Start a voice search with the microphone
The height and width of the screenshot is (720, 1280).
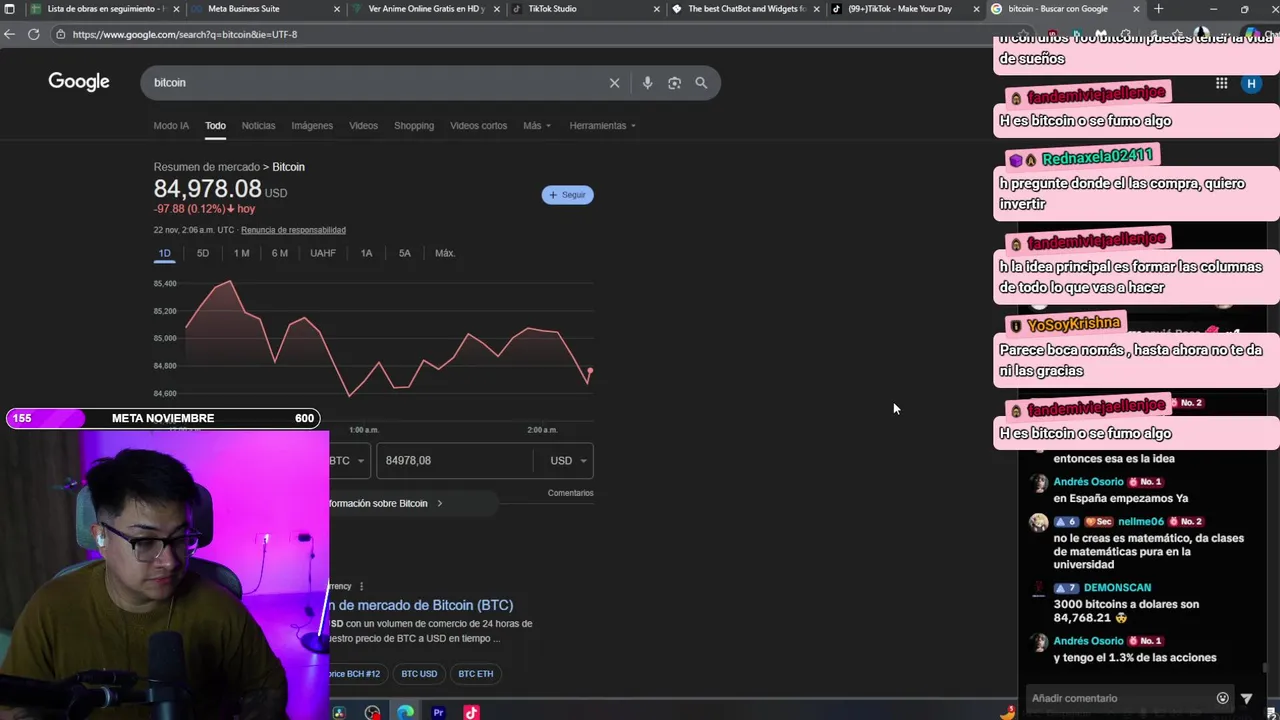pos(647,83)
